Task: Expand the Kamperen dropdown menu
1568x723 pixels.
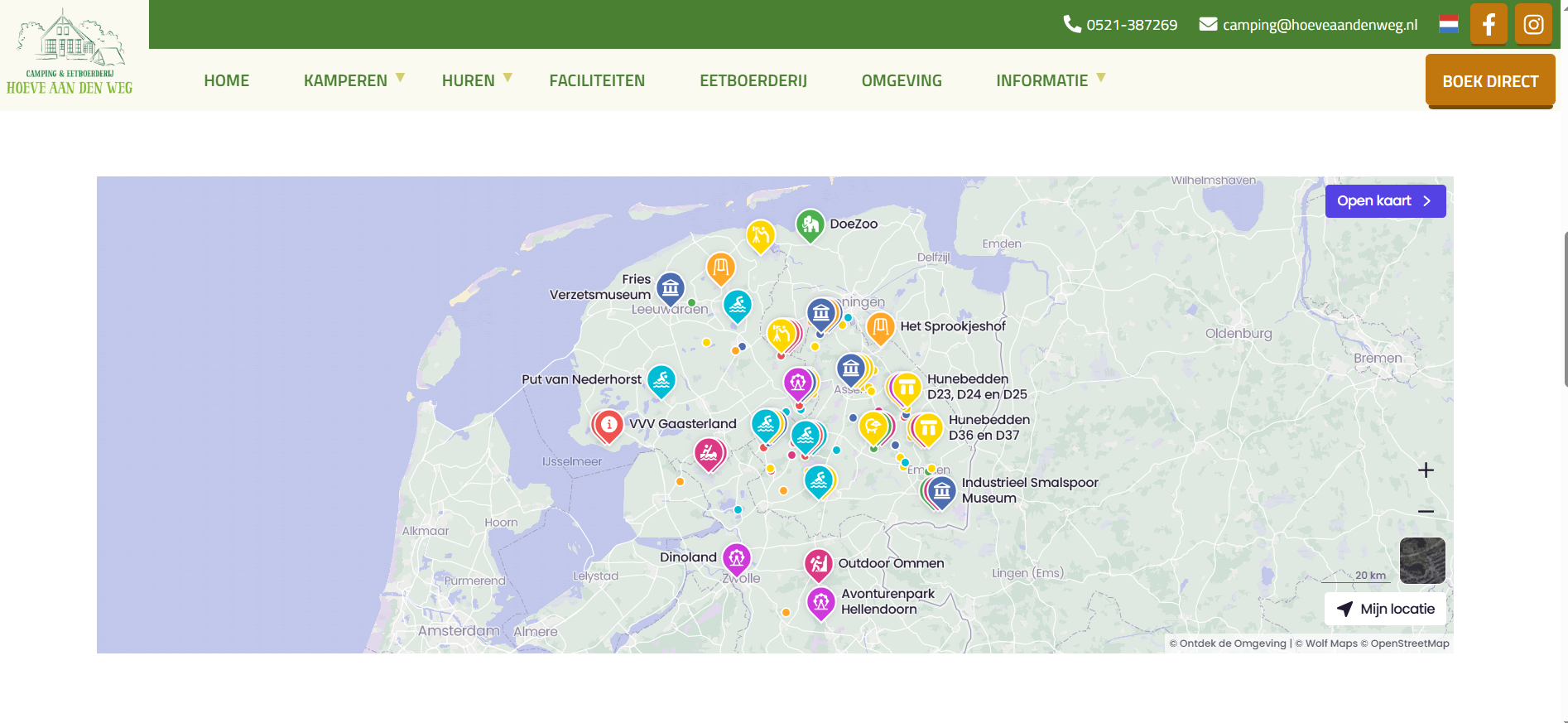Action: (x=354, y=80)
